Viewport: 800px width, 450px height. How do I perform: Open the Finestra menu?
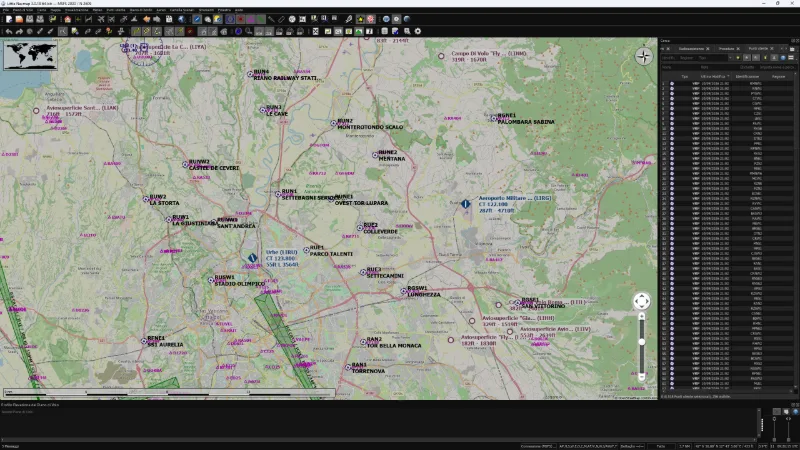click(224, 10)
